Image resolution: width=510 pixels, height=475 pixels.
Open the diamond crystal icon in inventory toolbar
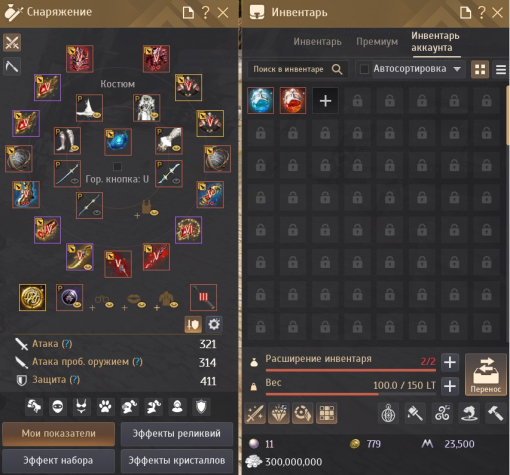coord(279,413)
